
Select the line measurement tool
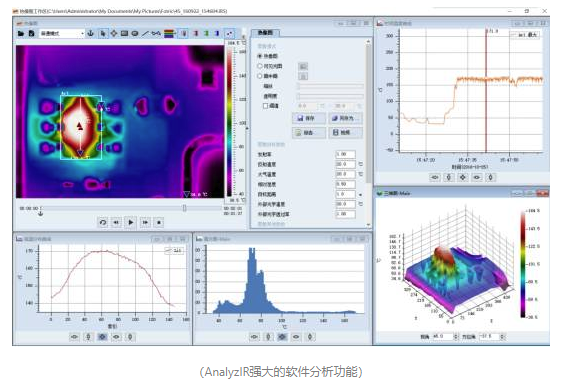[x=145, y=33]
